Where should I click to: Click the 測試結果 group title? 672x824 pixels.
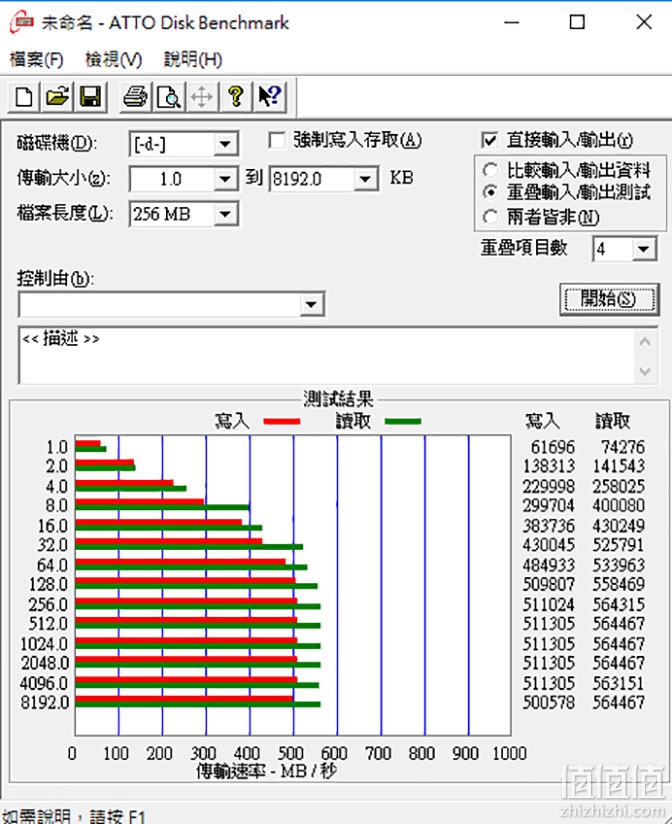(x=338, y=399)
